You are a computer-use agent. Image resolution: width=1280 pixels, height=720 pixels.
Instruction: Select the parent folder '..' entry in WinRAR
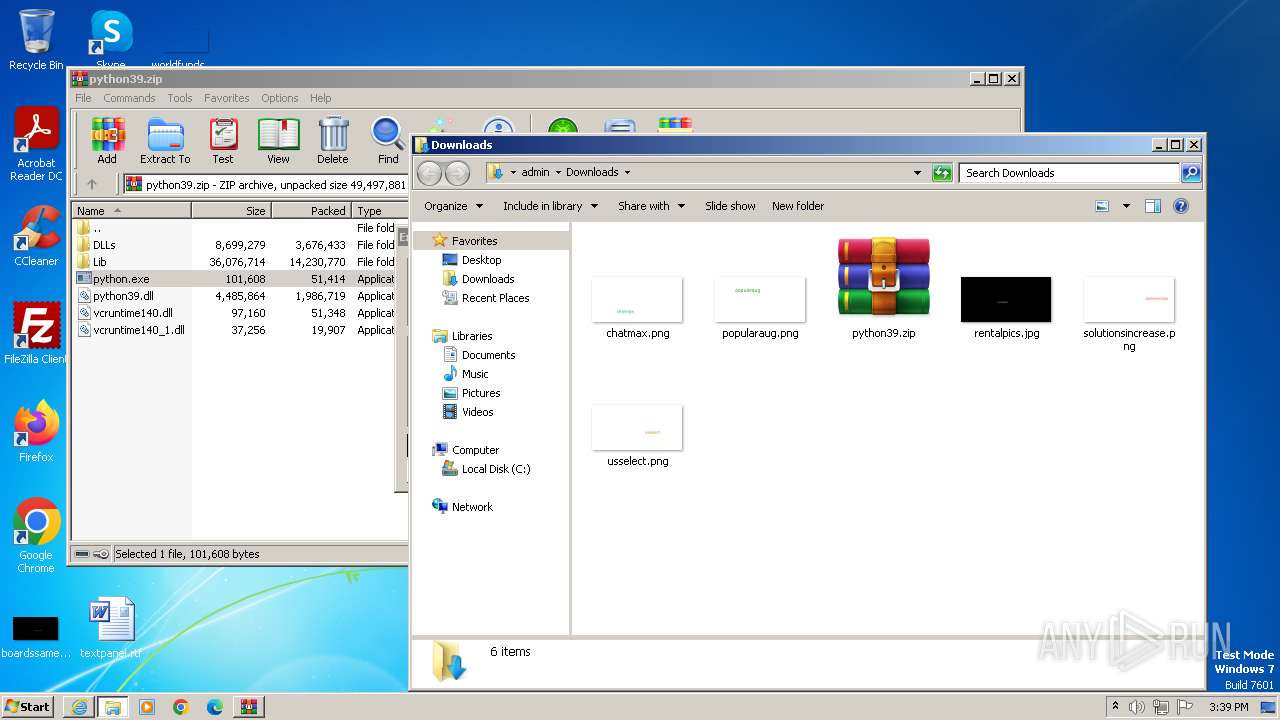(x=96, y=228)
